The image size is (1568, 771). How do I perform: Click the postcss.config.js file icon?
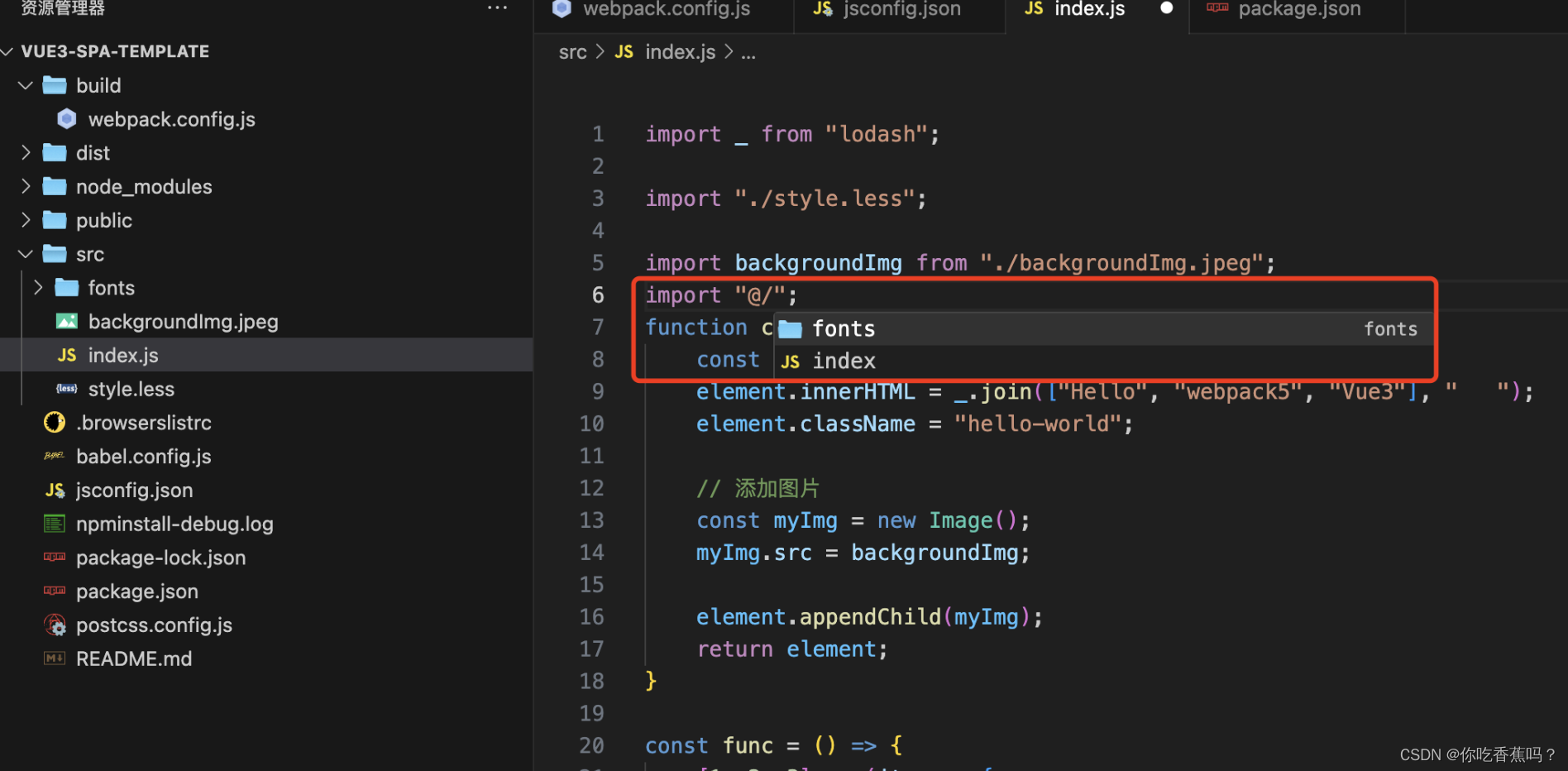point(55,625)
